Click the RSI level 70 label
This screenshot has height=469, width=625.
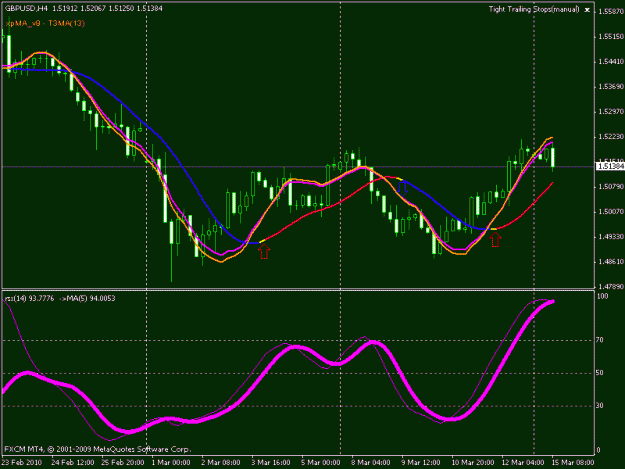[600, 340]
